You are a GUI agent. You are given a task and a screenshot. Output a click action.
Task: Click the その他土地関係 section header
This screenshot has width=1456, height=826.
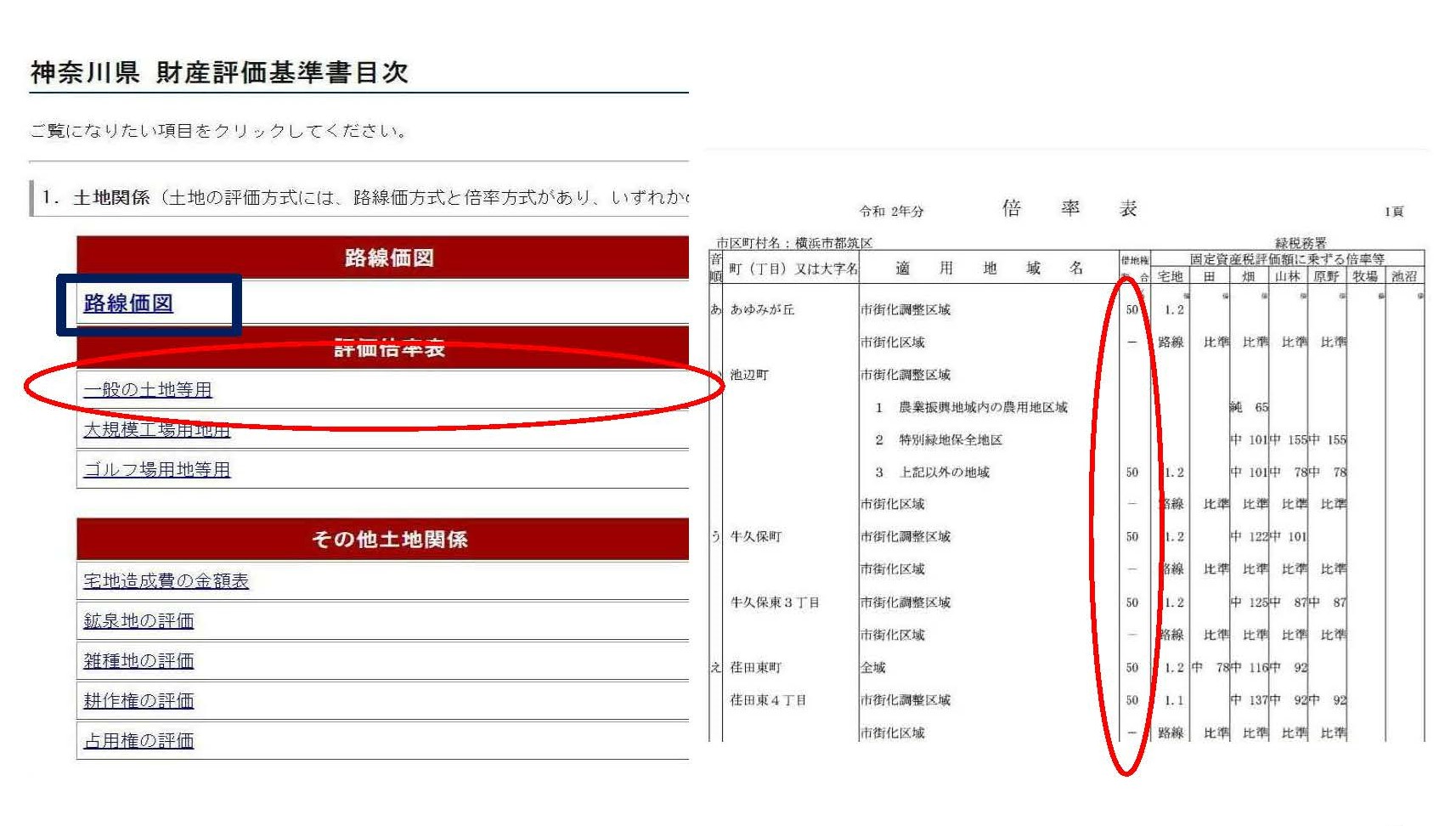[x=388, y=540]
